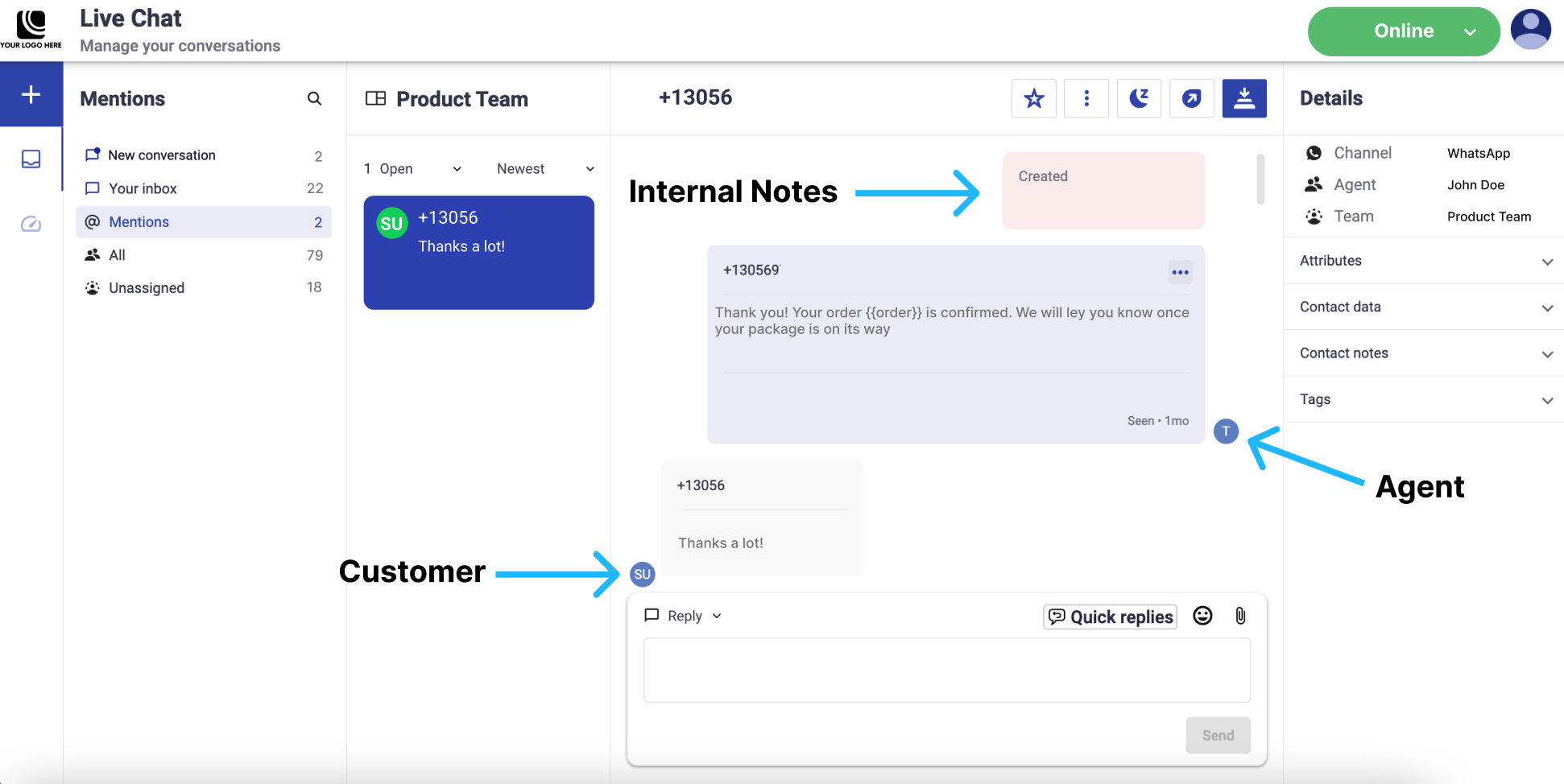Open the inbox icon in left rail

pyautogui.click(x=31, y=159)
